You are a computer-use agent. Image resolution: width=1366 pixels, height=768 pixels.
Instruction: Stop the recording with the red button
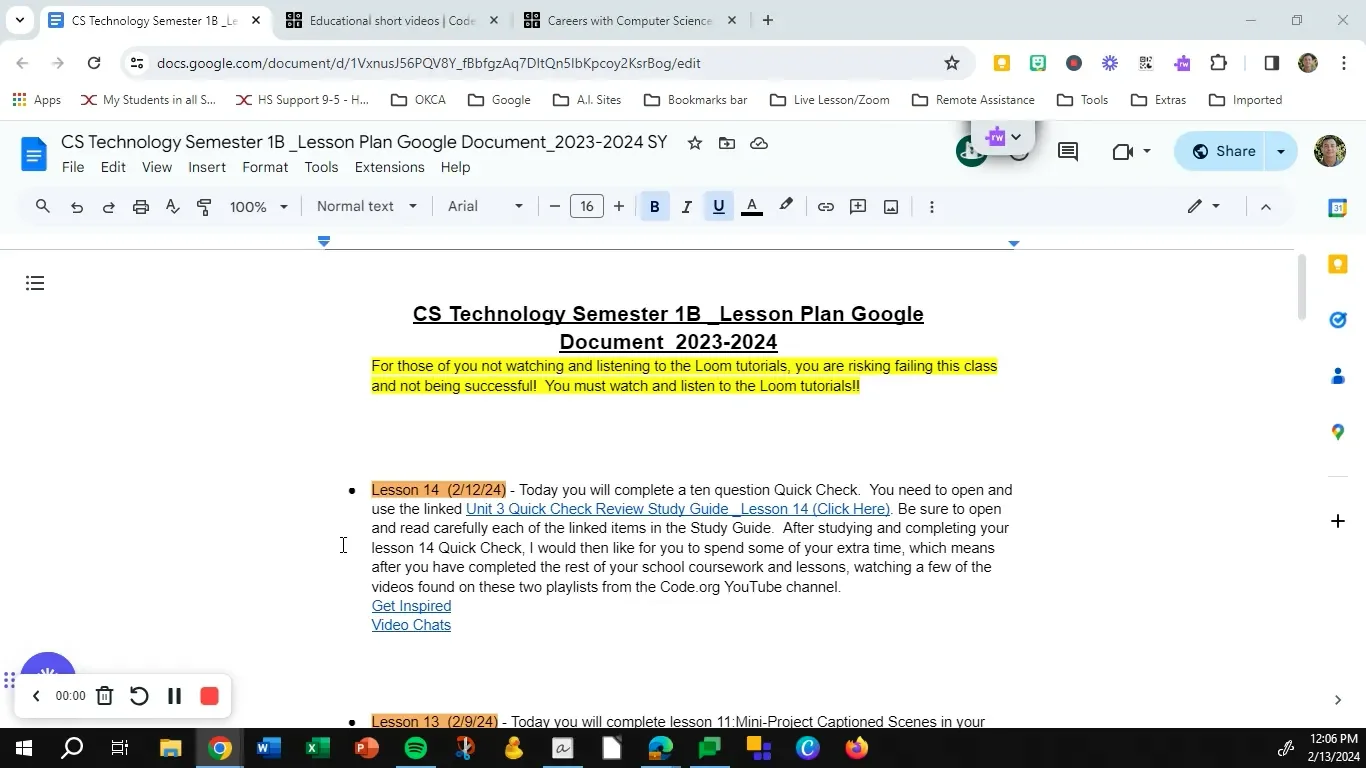click(x=209, y=696)
